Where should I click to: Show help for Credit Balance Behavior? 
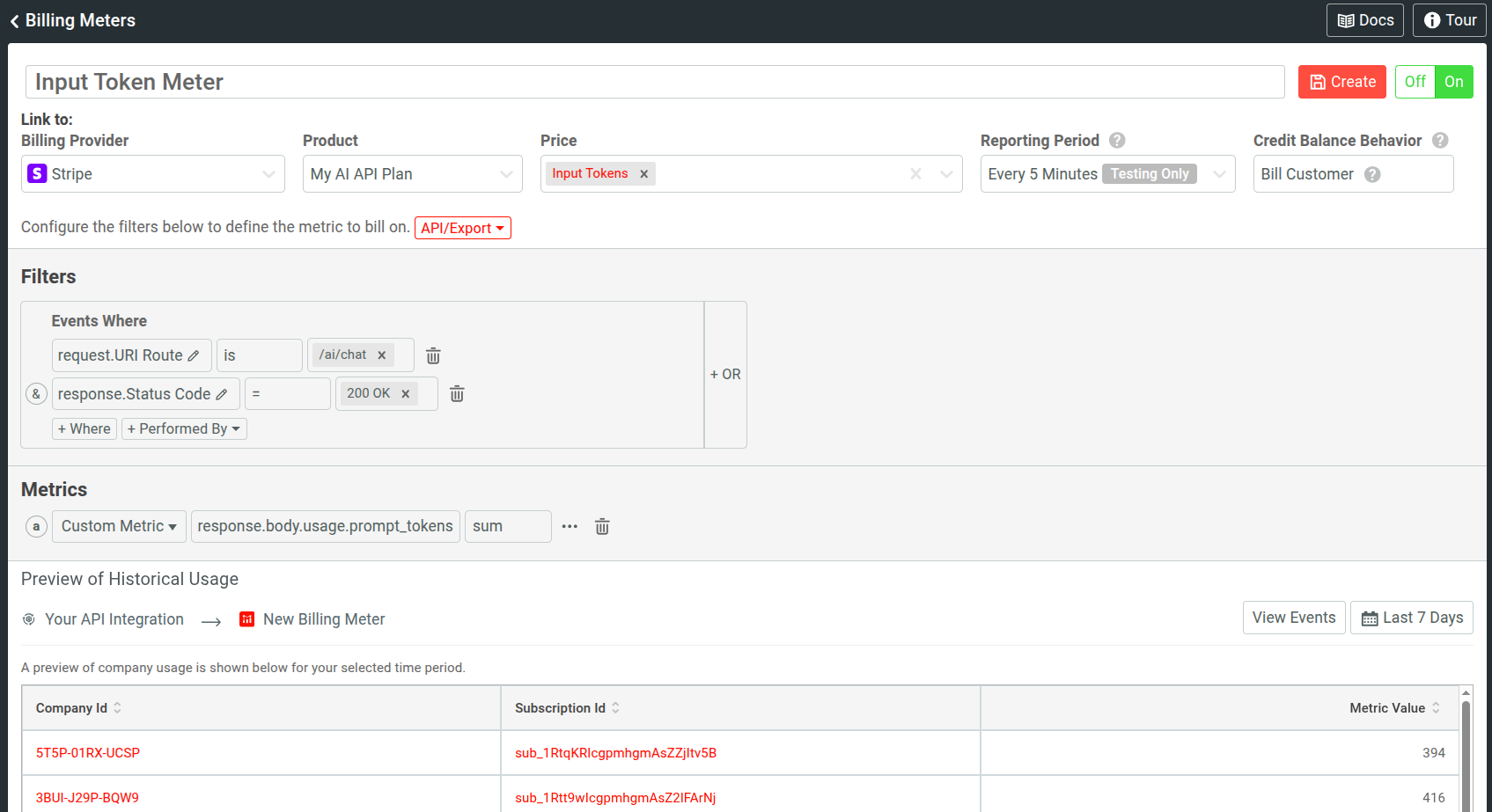point(1440,141)
